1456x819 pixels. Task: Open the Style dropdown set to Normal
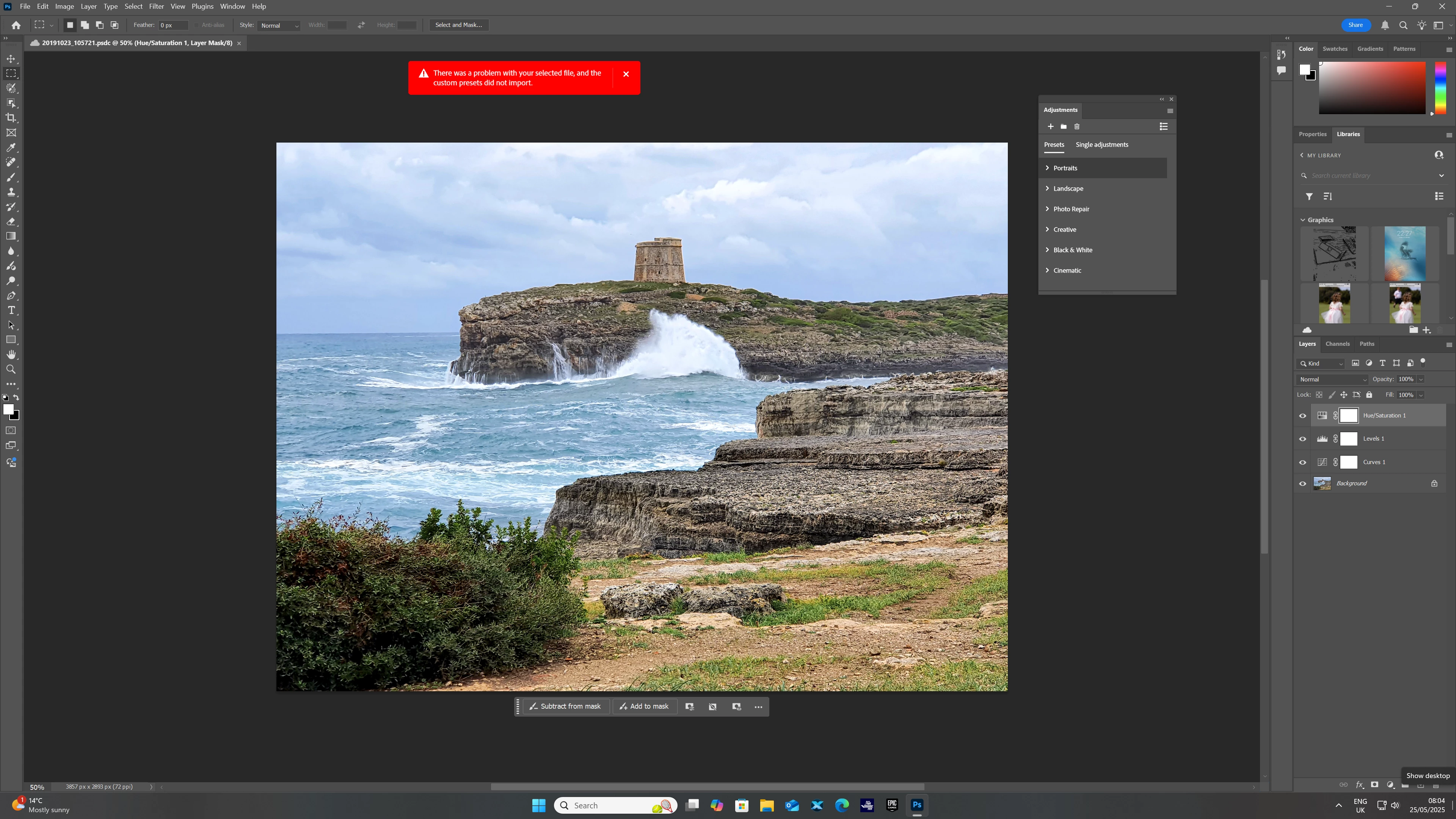(x=279, y=25)
